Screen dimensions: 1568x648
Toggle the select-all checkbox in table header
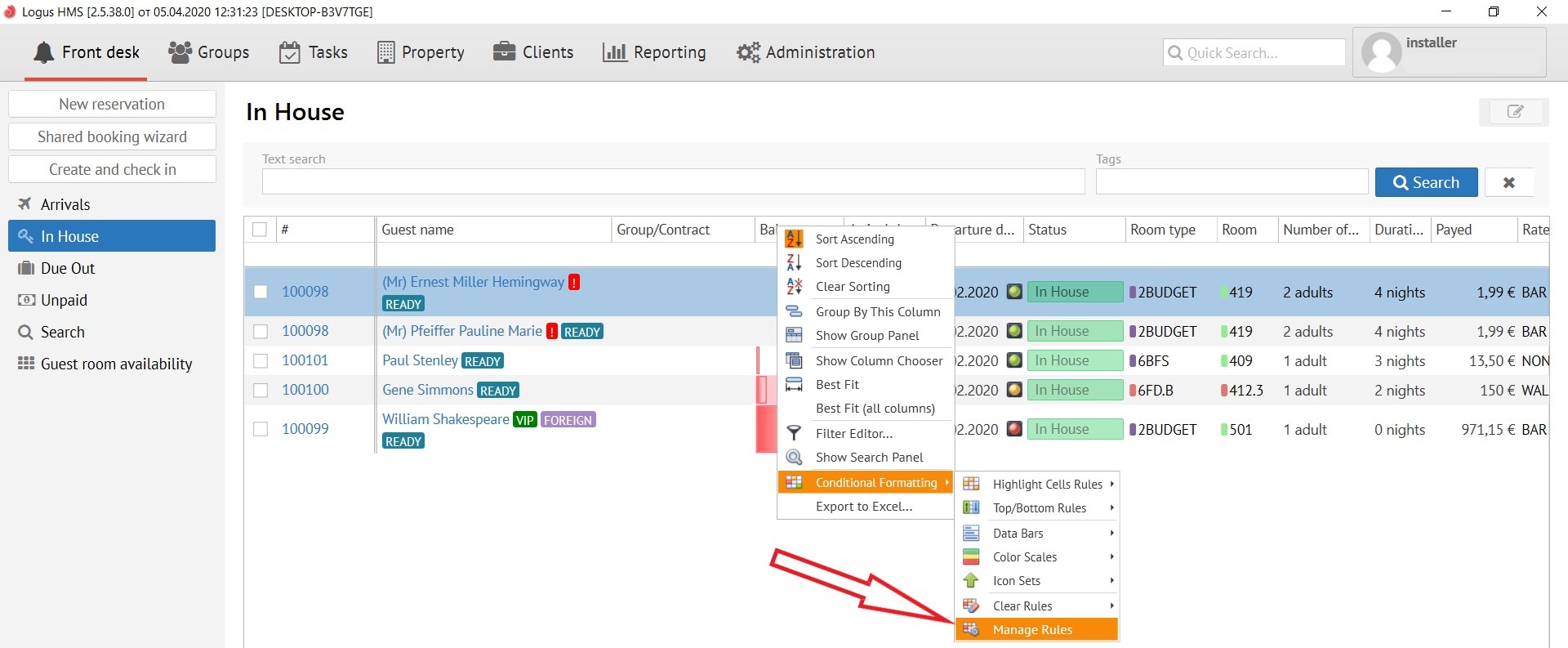click(260, 230)
